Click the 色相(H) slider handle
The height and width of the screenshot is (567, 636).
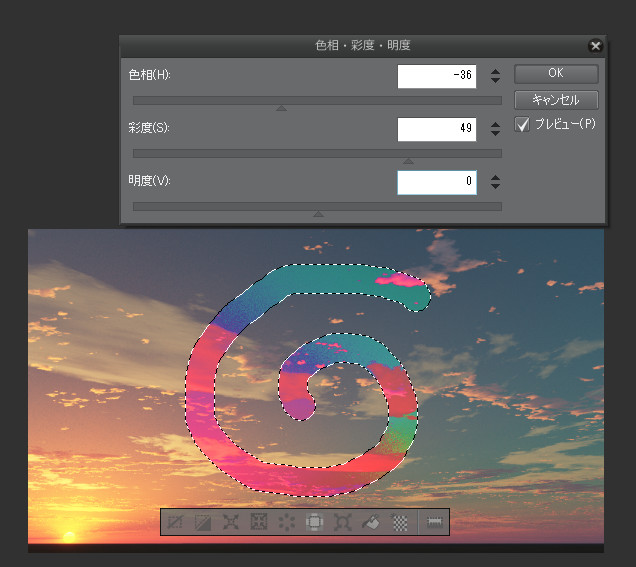281,108
